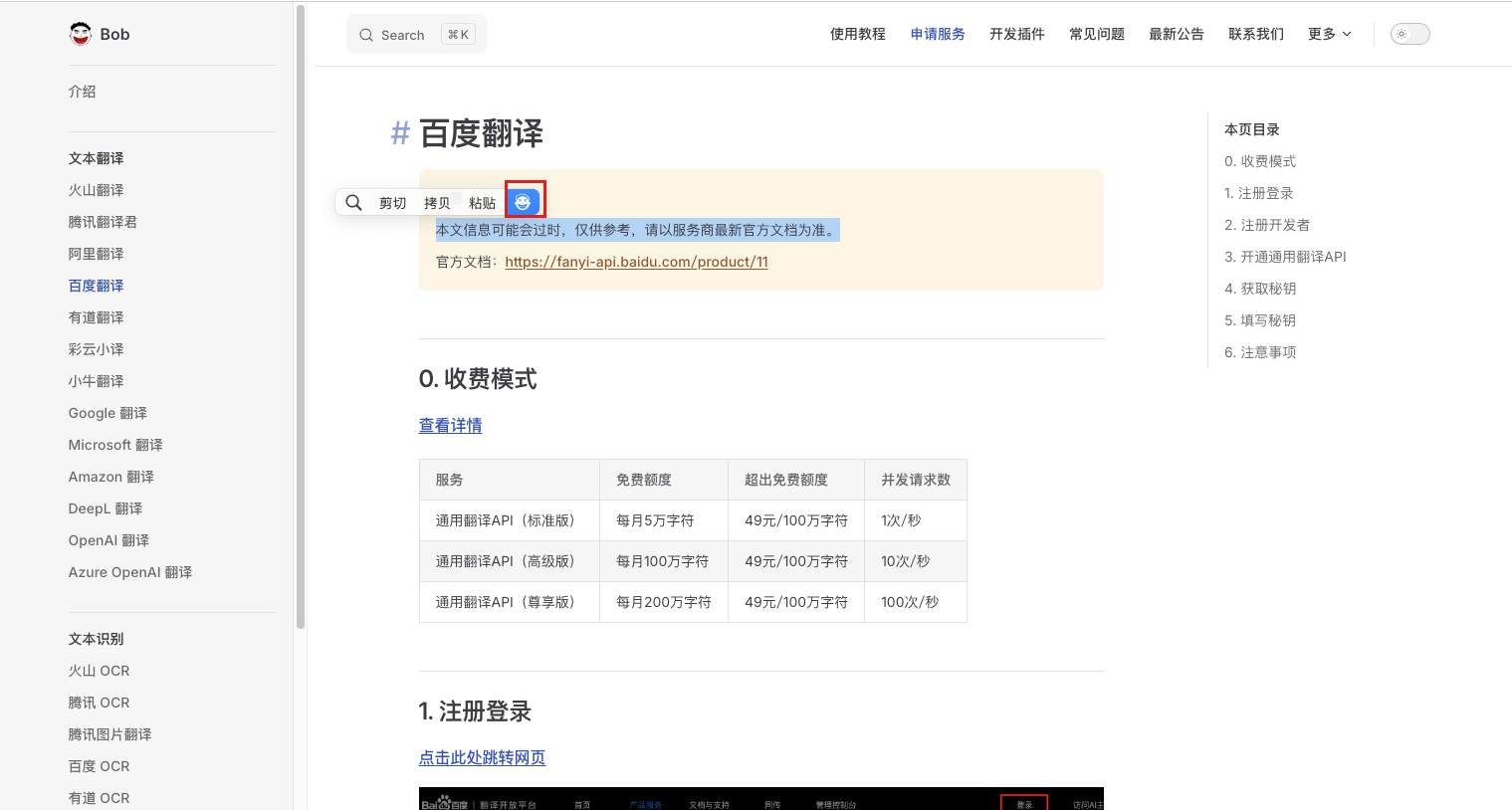
Task: Open 阿里翻译 in the sidebar
Action: (97, 254)
